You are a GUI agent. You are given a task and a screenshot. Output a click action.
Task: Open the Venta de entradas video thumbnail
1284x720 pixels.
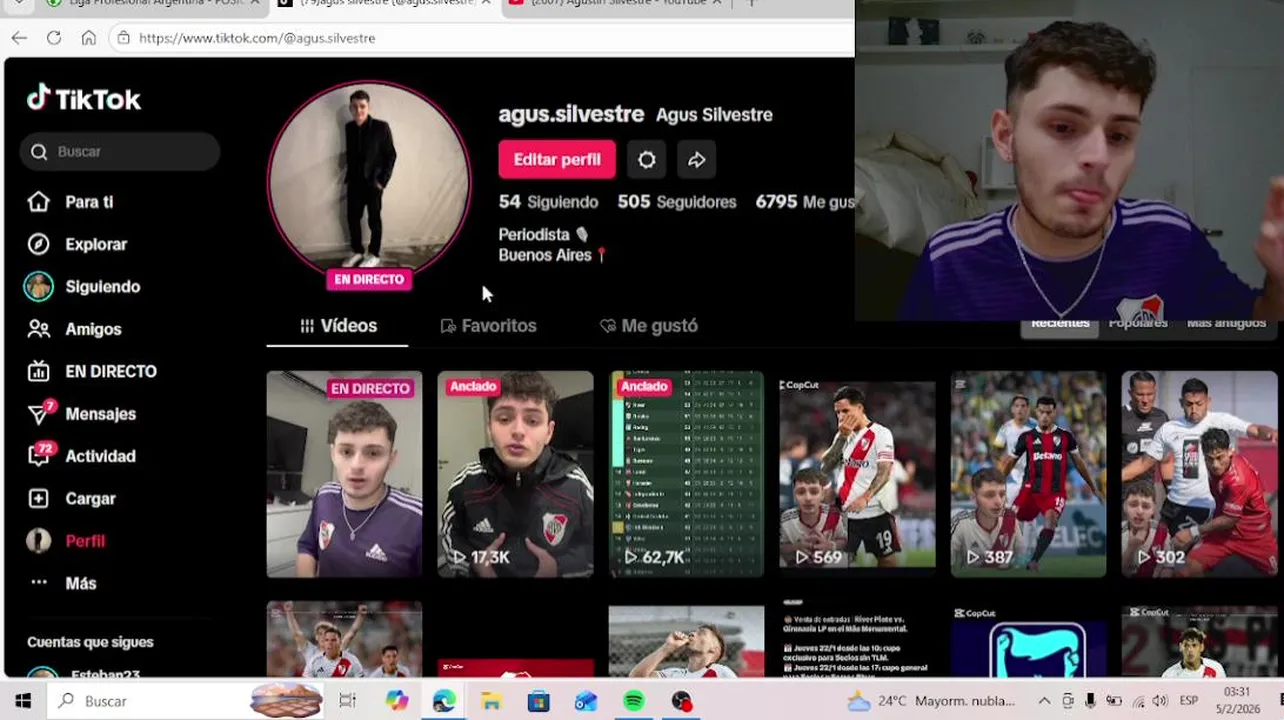[x=857, y=639]
